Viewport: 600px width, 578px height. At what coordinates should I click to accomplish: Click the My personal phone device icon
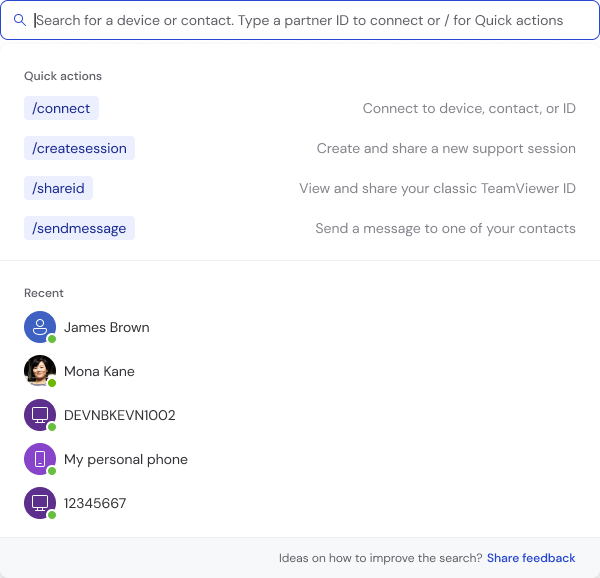(39, 459)
